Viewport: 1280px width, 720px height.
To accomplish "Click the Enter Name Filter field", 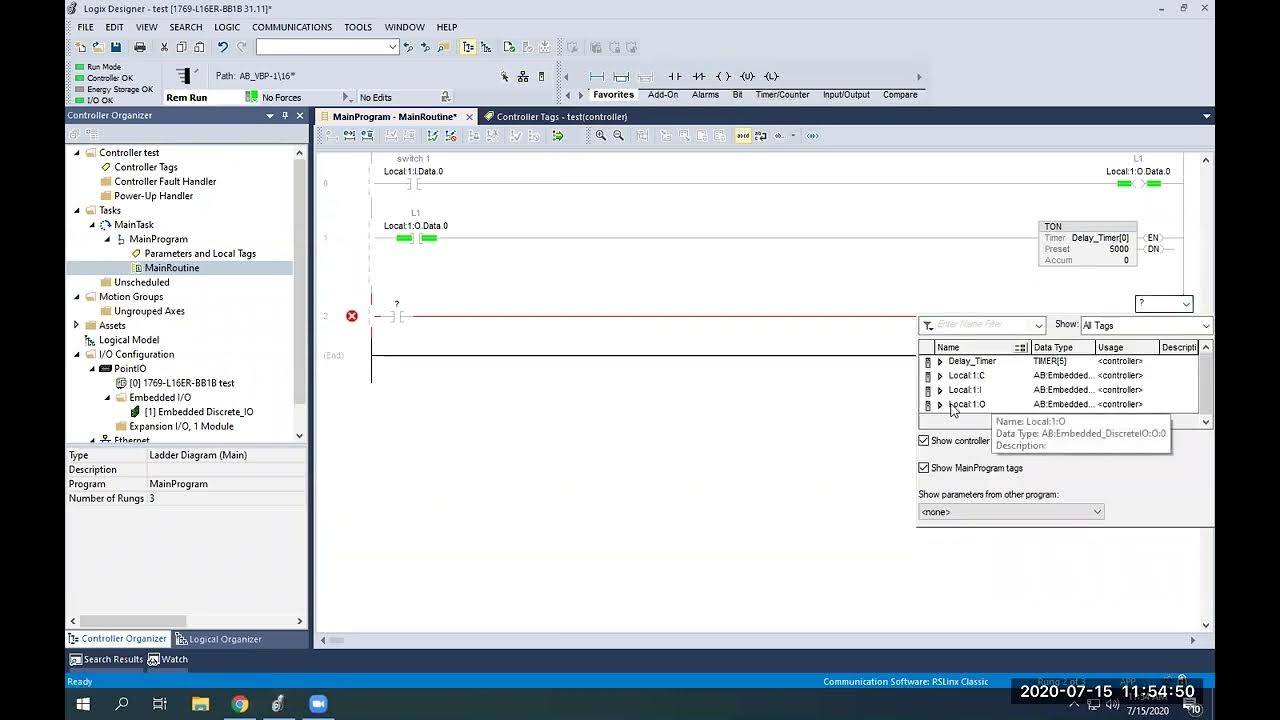I will 983,325.
